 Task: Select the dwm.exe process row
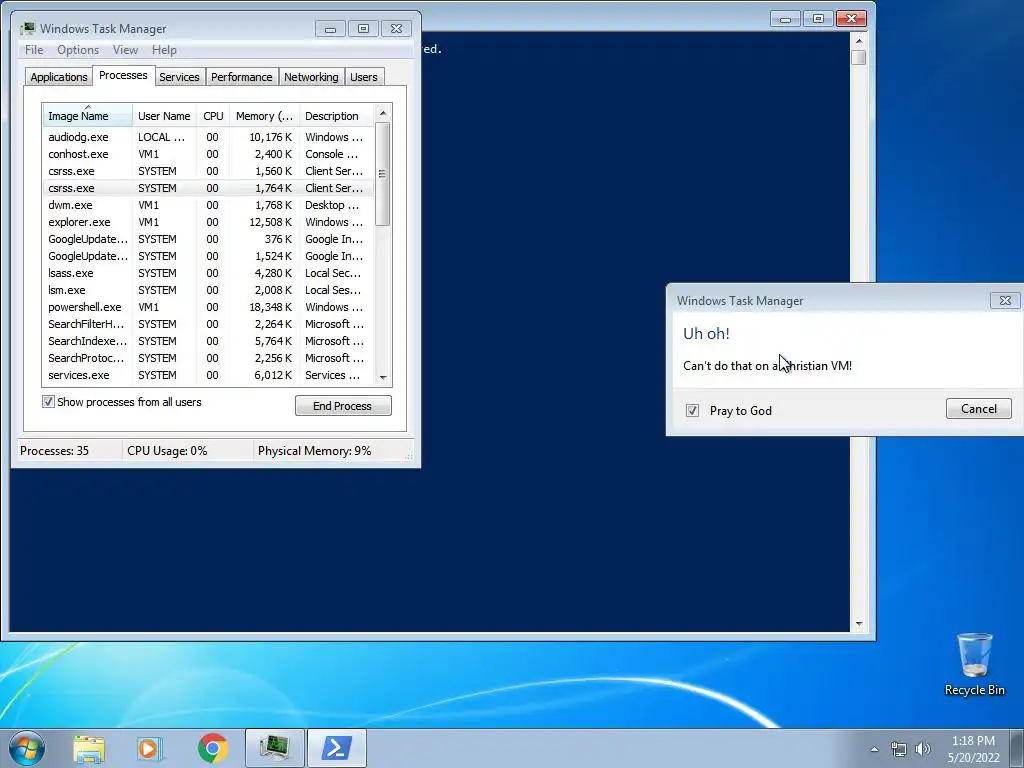point(208,205)
